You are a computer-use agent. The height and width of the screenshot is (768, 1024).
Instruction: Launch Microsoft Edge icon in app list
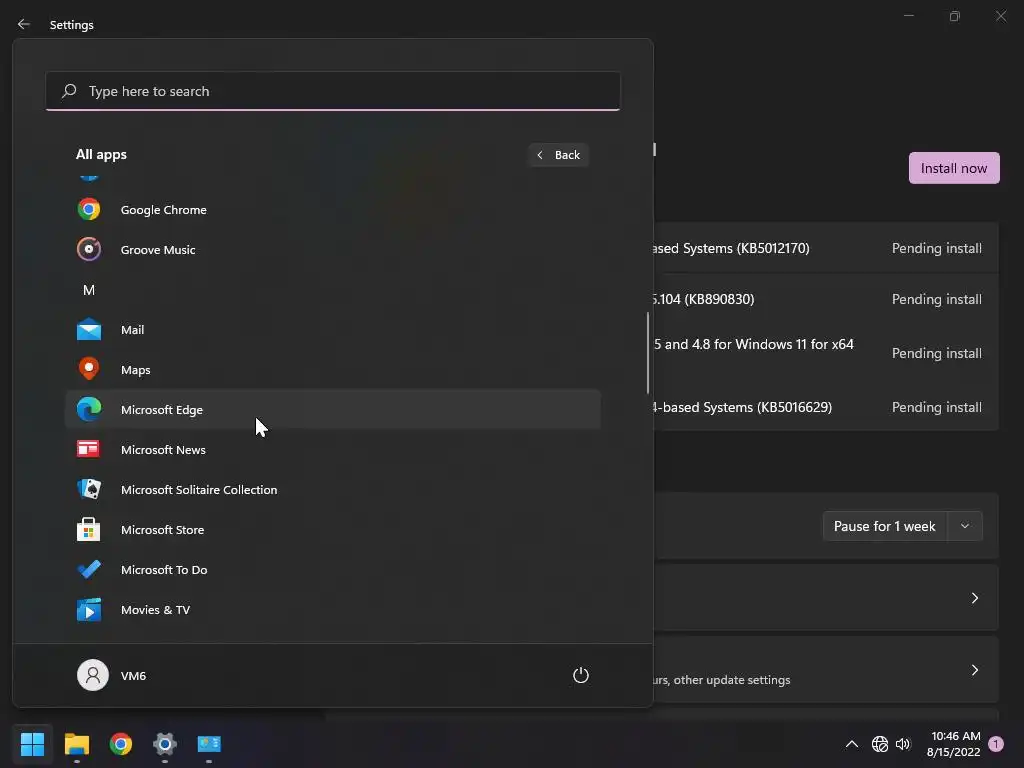pos(89,409)
